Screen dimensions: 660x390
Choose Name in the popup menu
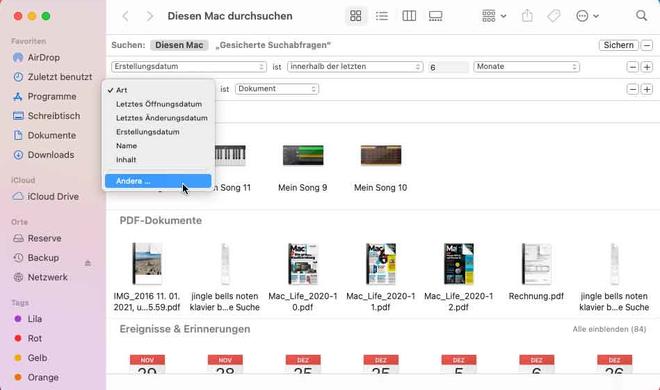point(158,146)
